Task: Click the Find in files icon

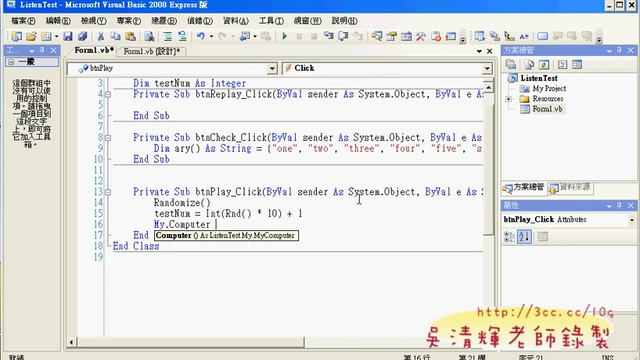Action: 149,36
